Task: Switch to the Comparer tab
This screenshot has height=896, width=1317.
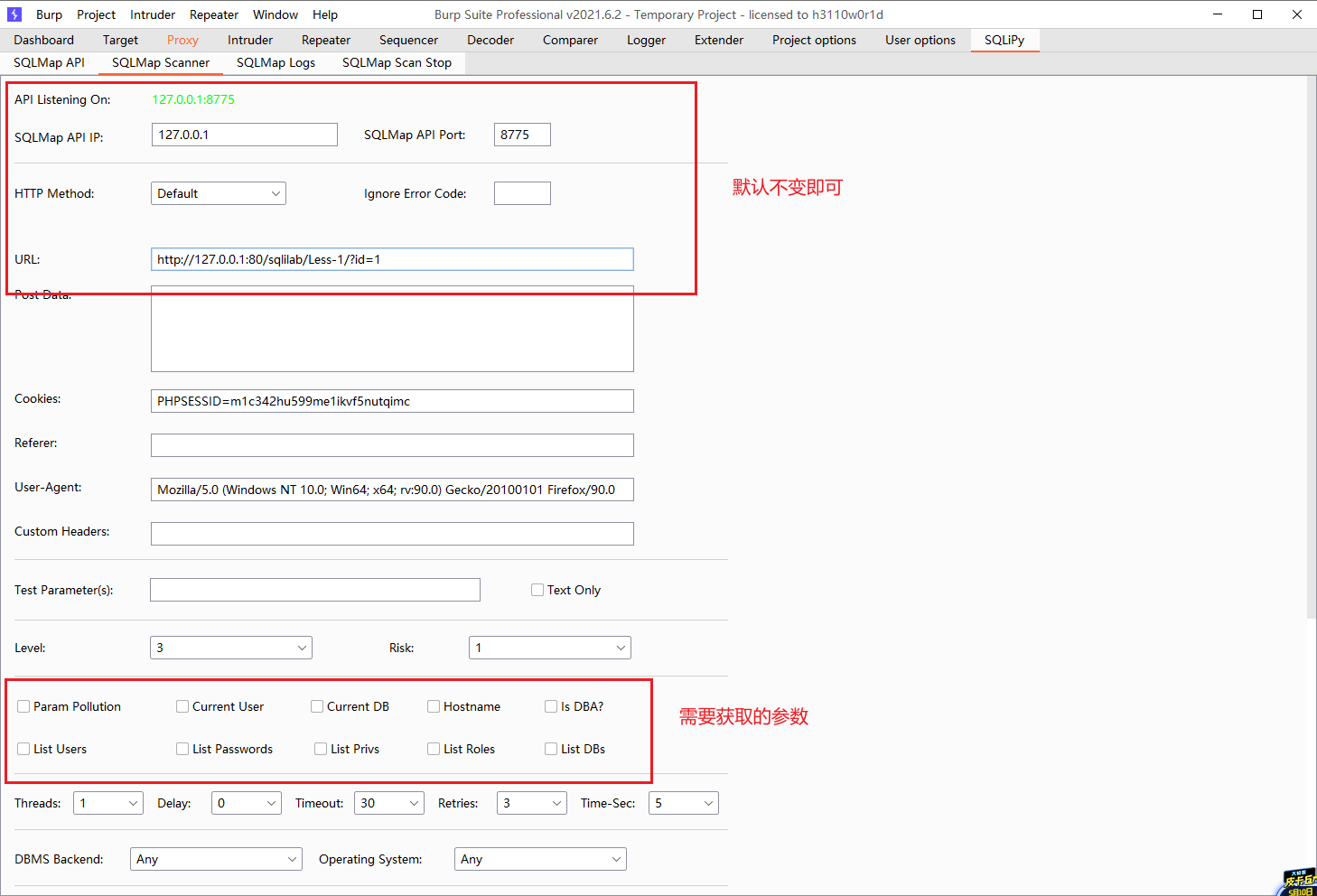Action: click(x=570, y=40)
